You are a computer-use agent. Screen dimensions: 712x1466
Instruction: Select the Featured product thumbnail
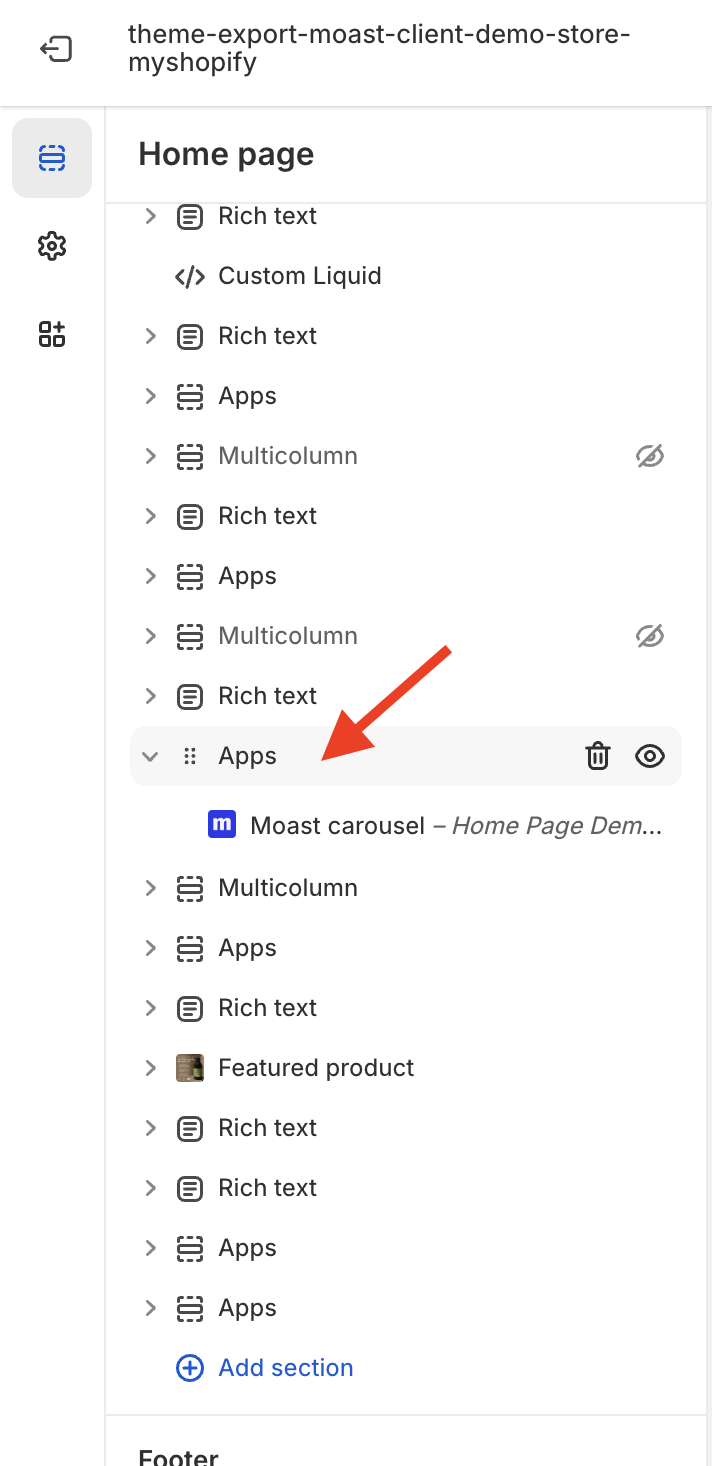190,1068
